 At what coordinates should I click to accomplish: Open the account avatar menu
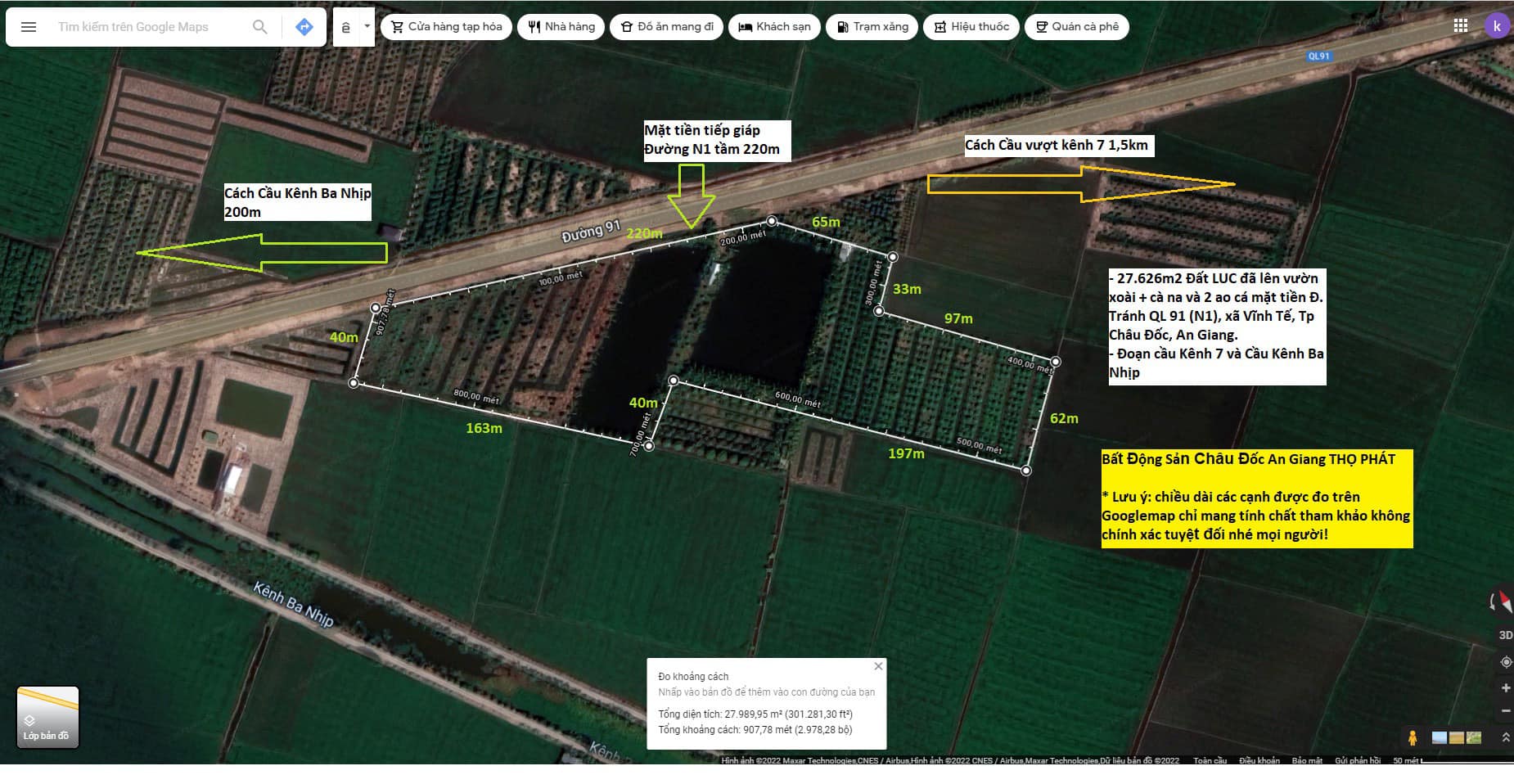1496,25
